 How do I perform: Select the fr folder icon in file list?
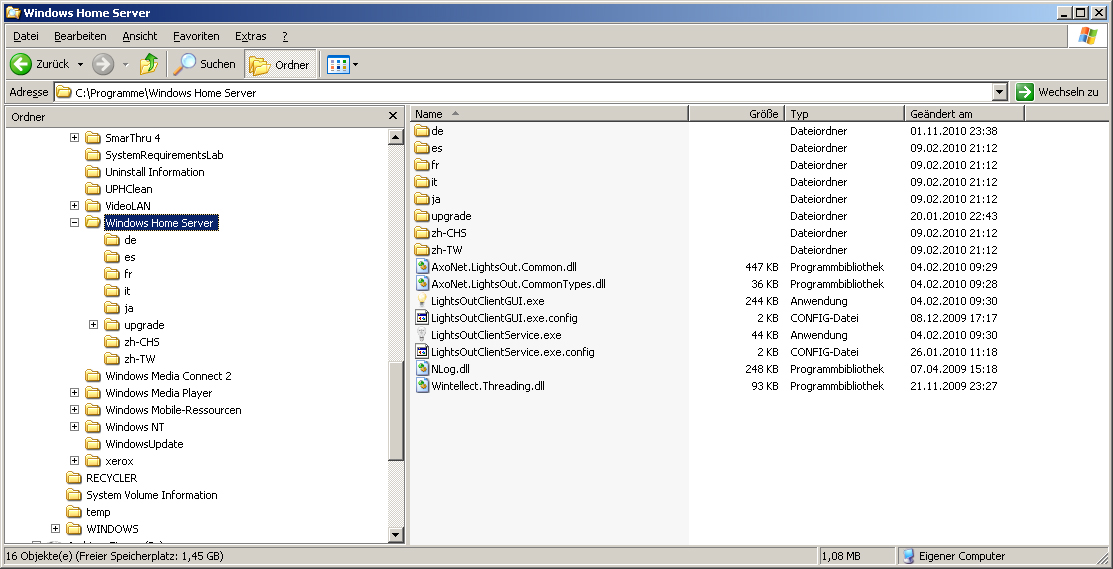422,165
